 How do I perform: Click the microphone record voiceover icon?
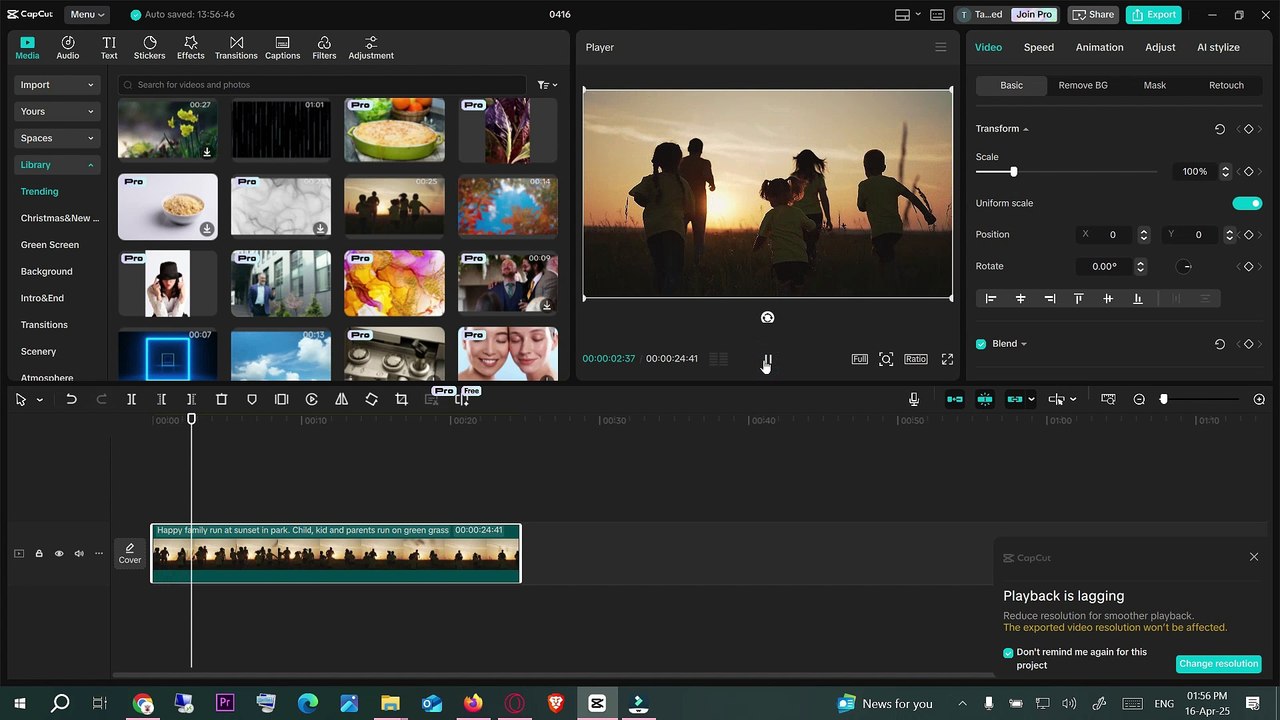coord(913,399)
